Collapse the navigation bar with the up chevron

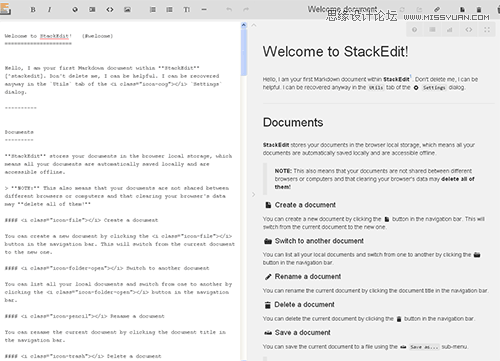254,25
